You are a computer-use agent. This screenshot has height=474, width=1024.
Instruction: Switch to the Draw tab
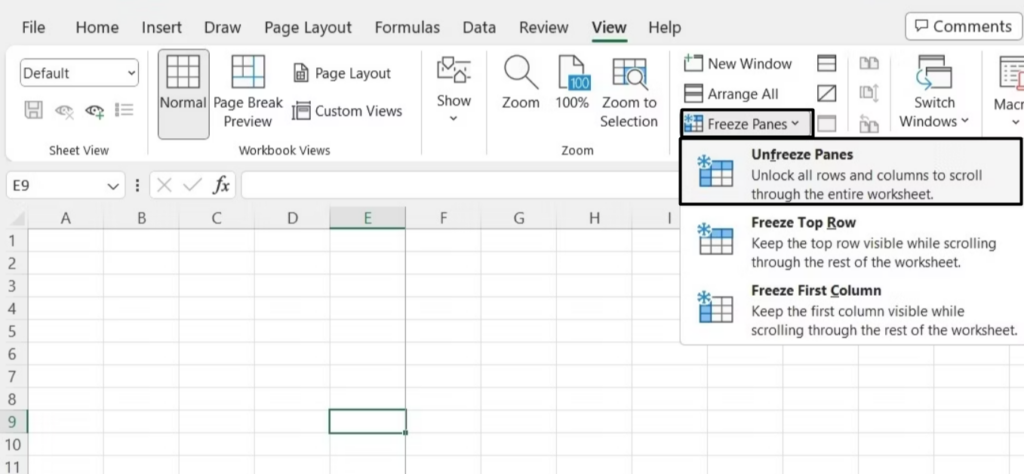pos(222,27)
